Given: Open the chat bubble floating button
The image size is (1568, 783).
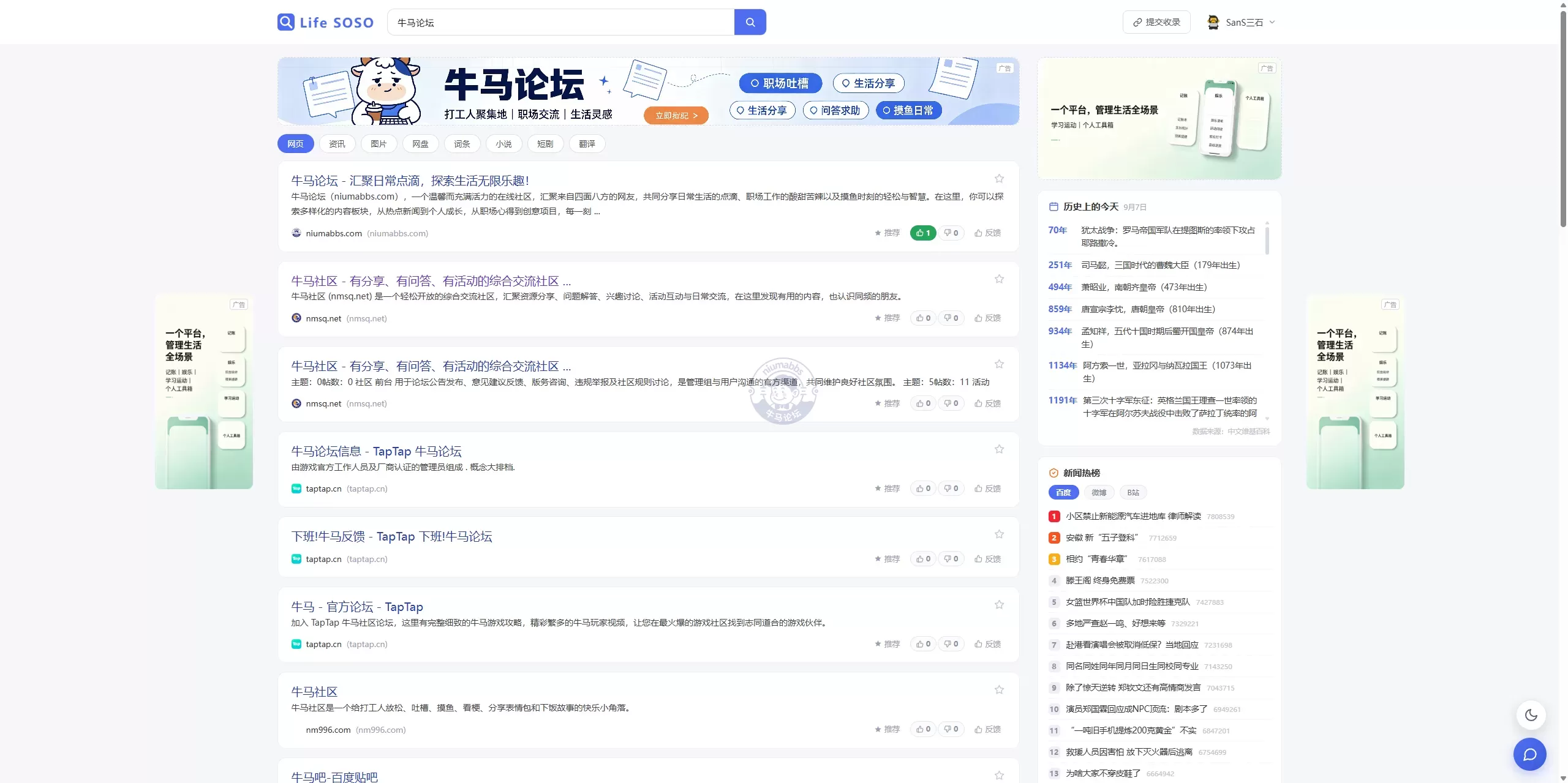Looking at the screenshot, I should [1529, 754].
